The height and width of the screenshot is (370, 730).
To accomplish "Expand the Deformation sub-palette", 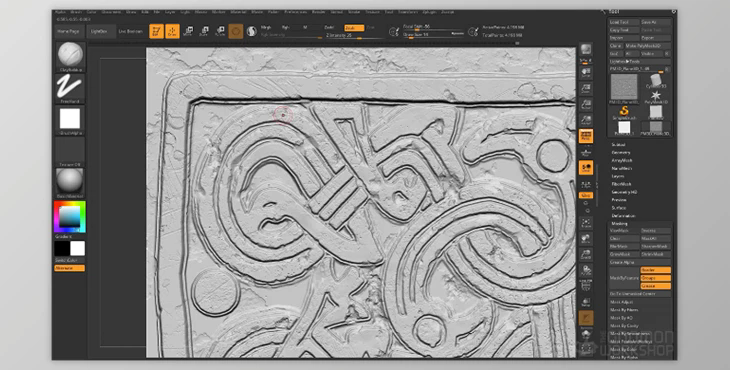I will (x=623, y=216).
